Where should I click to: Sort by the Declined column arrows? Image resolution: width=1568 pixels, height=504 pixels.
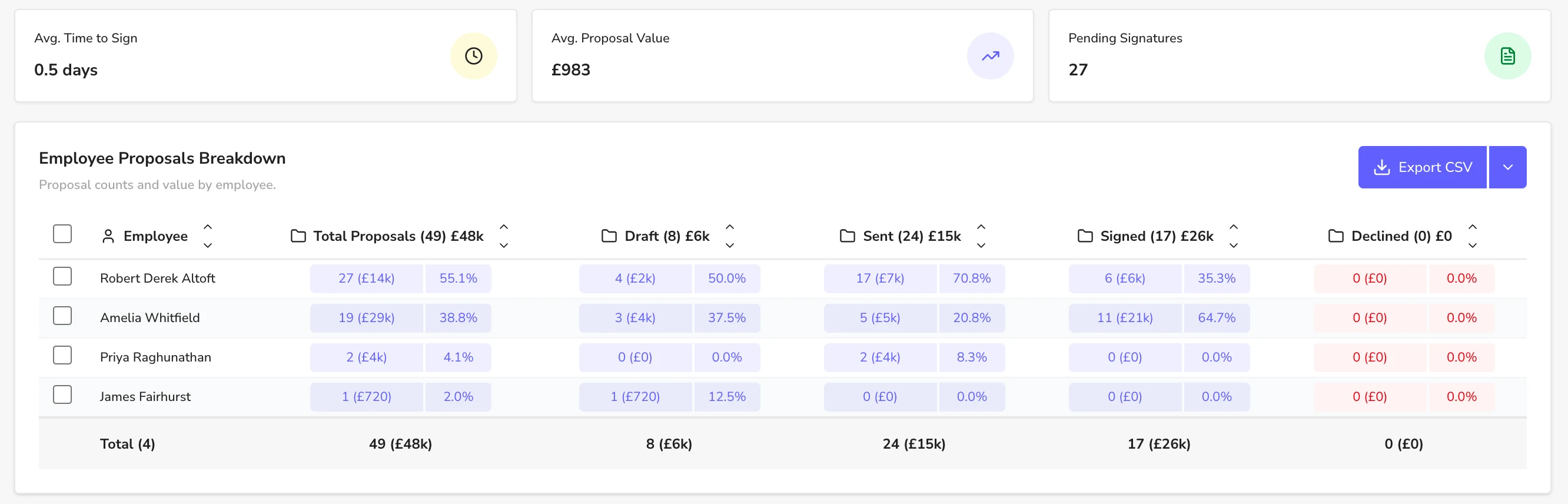(x=1473, y=236)
